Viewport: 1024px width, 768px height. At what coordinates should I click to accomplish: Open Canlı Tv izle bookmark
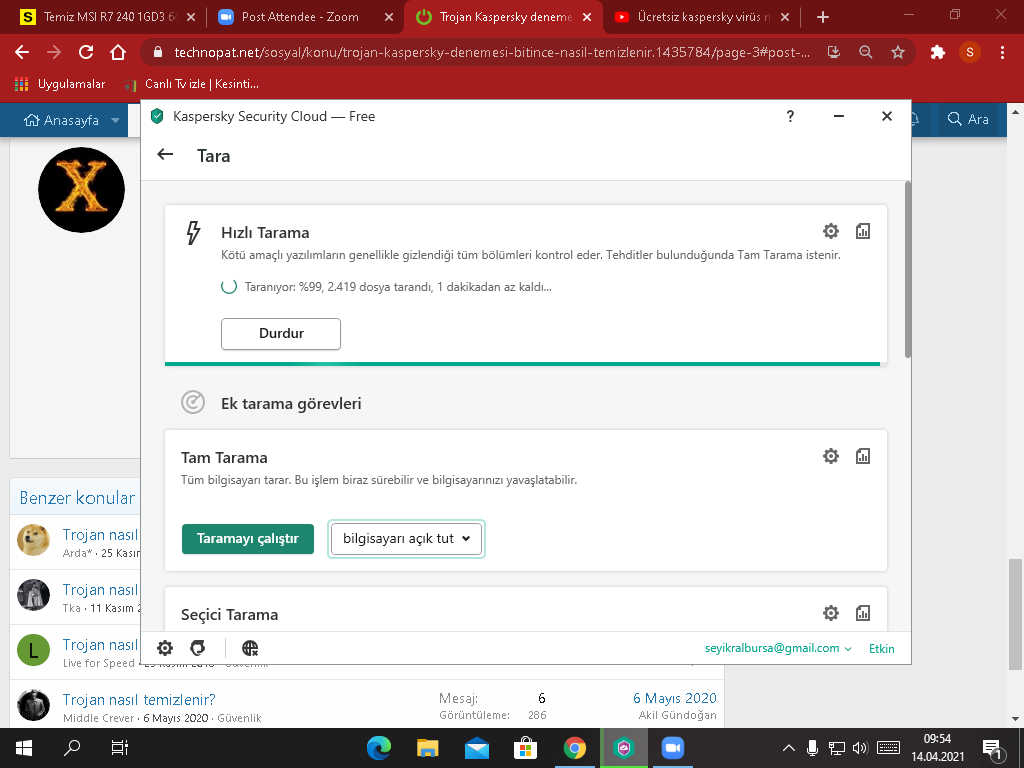(x=191, y=84)
